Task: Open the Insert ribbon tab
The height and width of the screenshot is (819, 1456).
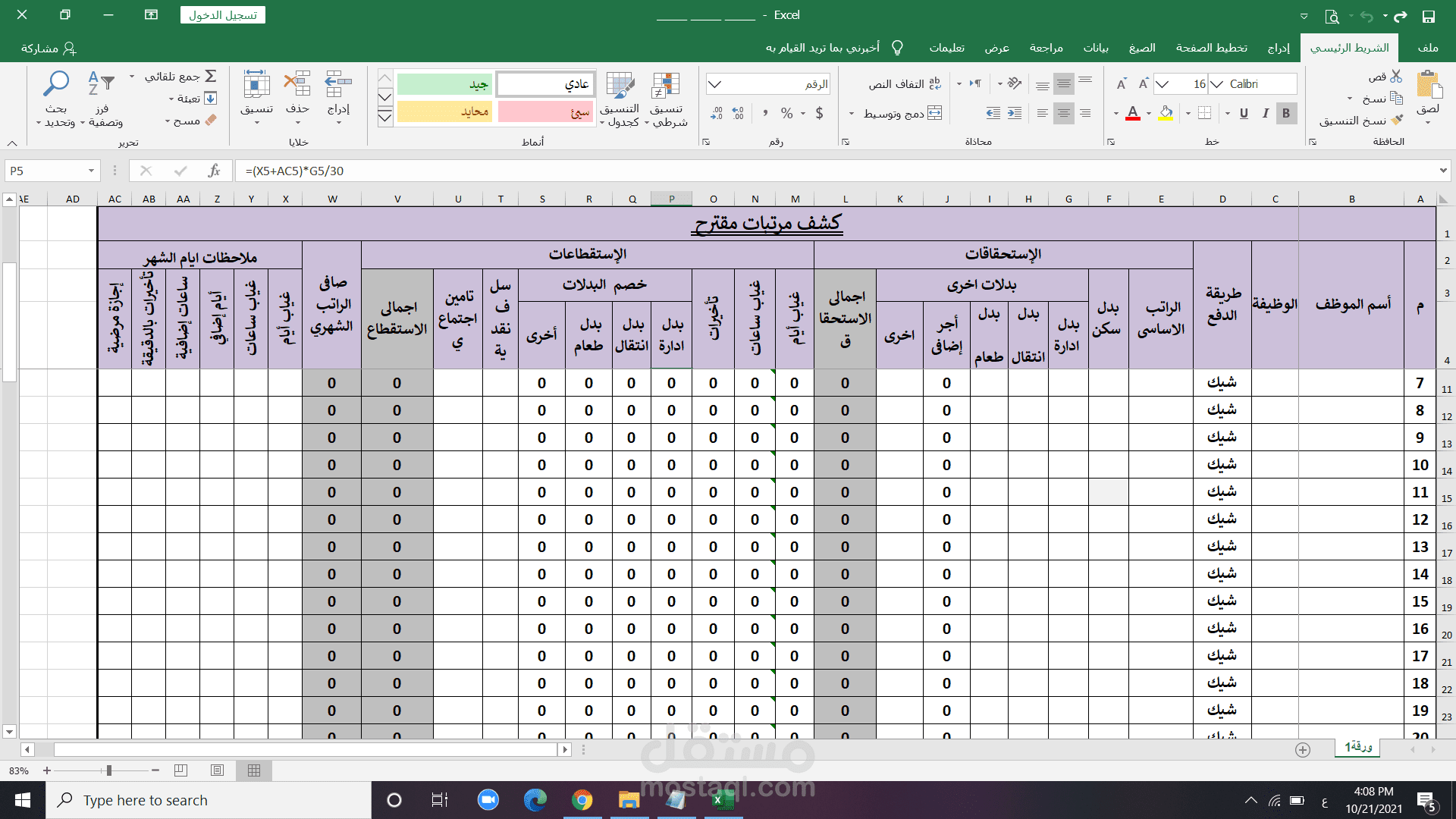Action: [1278, 48]
